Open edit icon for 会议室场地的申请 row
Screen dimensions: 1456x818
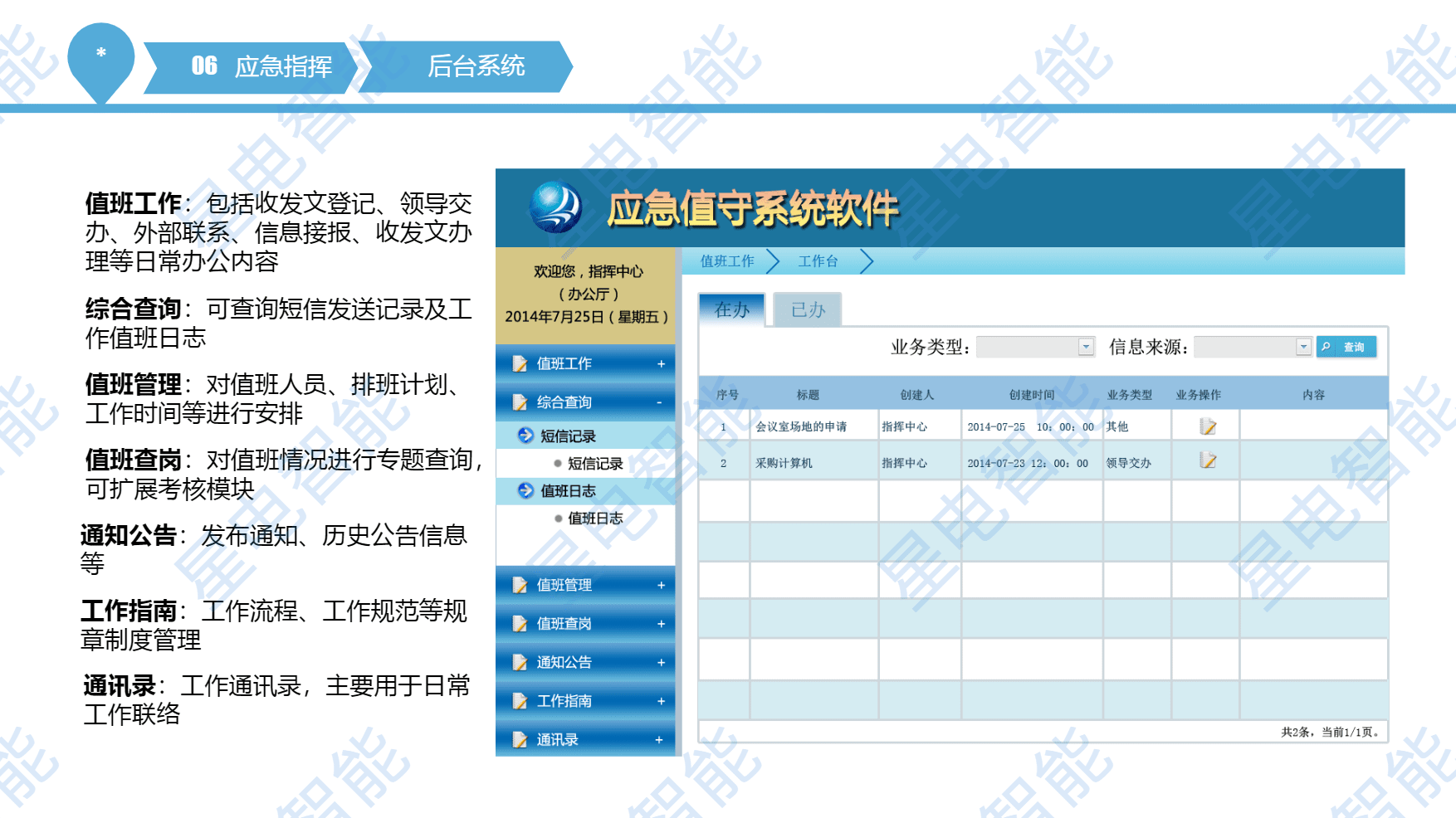1208,426
